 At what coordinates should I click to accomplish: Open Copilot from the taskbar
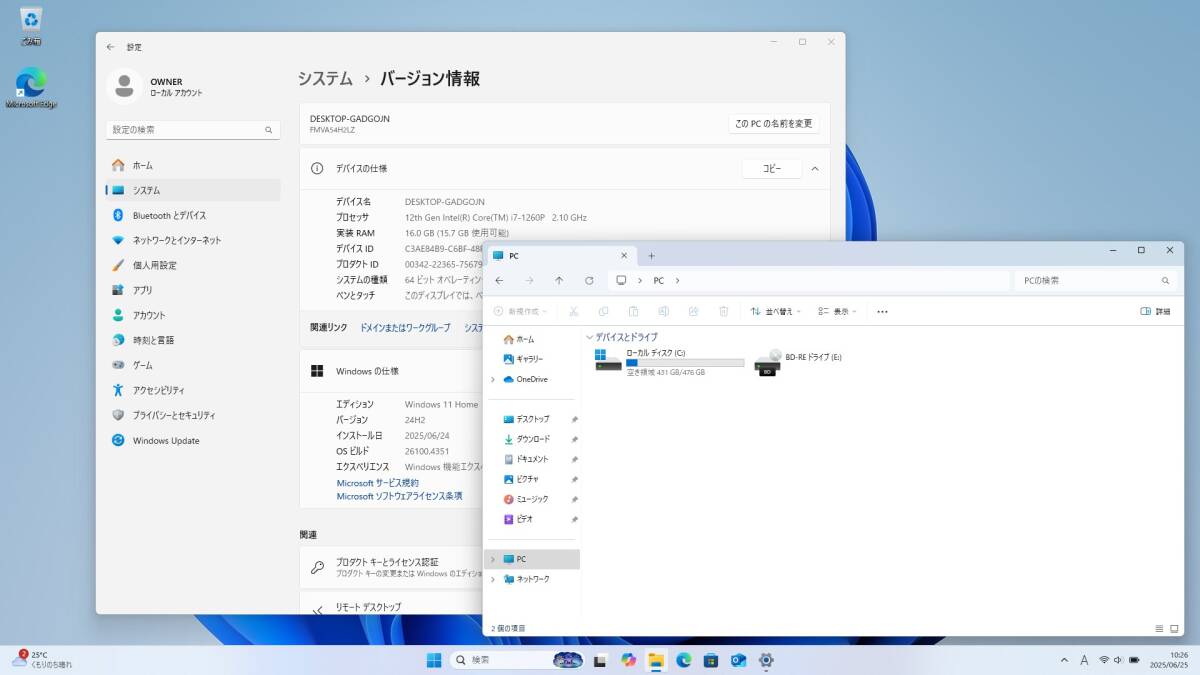[628, 660]
